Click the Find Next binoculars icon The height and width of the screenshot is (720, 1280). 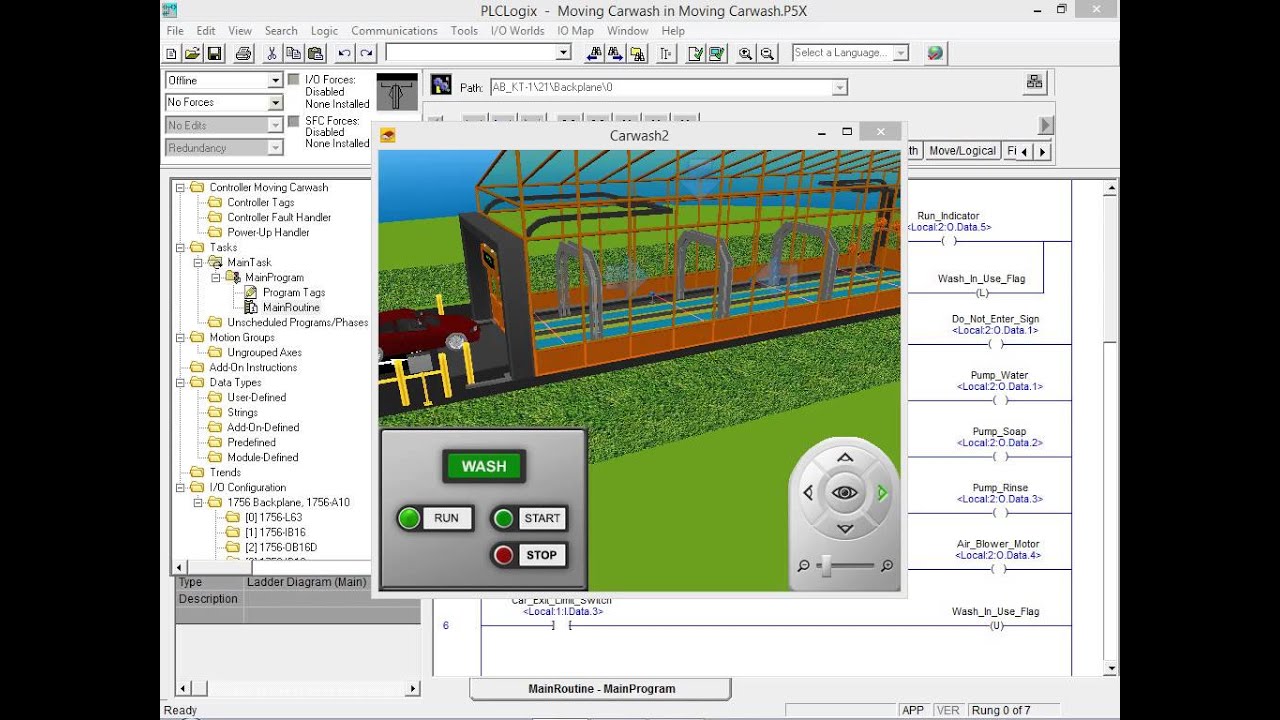click(x=616, y=53)
